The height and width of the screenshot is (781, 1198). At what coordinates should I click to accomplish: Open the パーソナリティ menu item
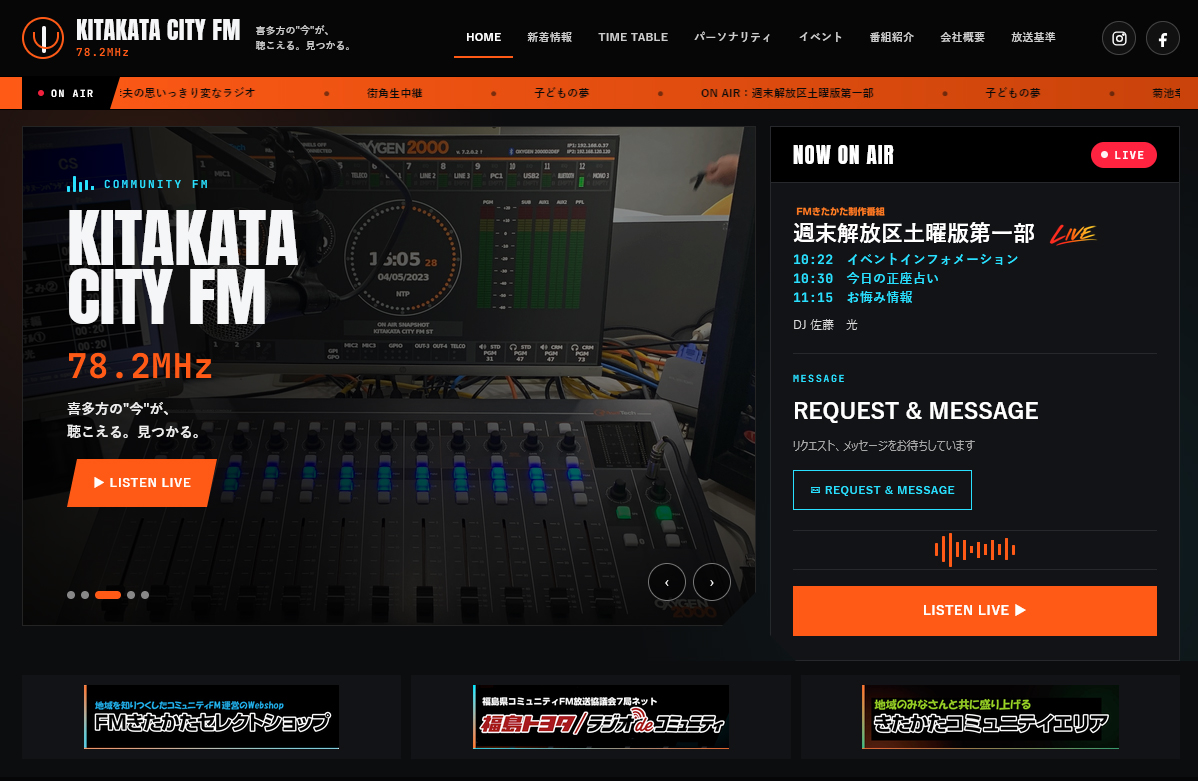click(x=732, y=37)
